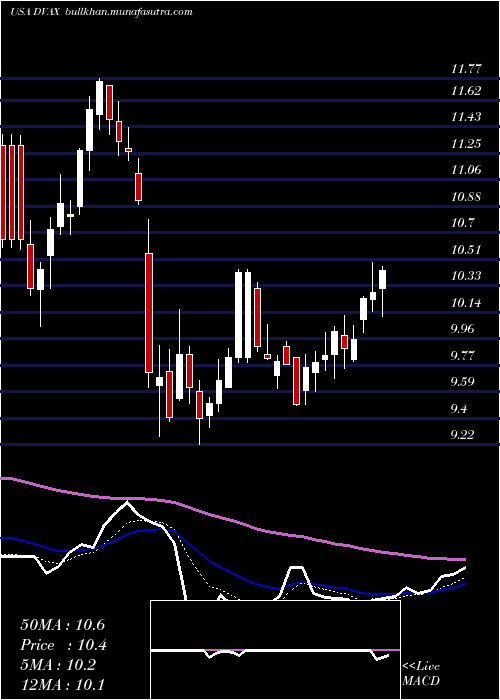Click the 10.7 price axis label

click(462, 223)
